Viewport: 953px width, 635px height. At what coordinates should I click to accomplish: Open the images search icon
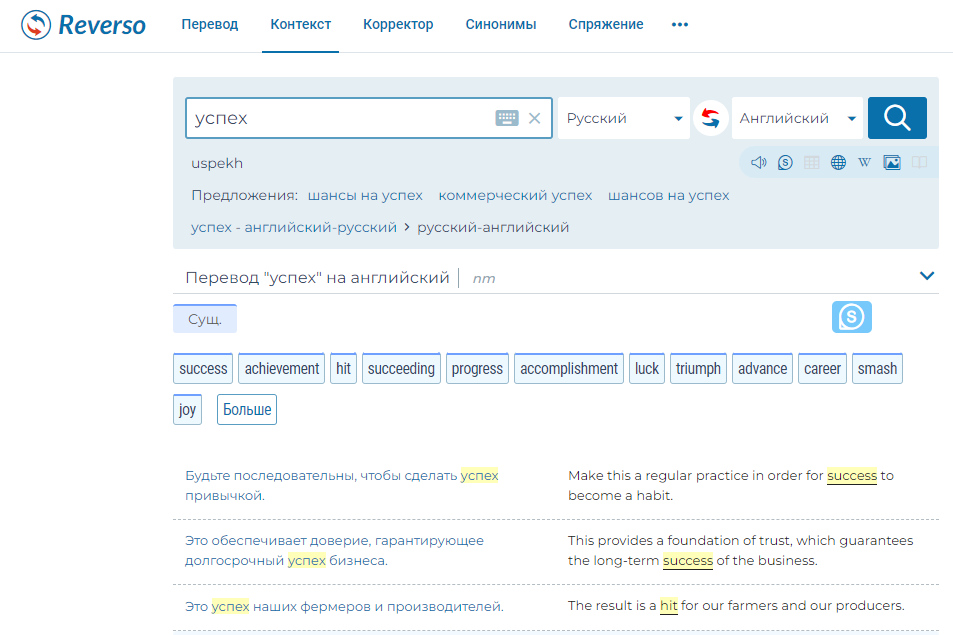892,162
